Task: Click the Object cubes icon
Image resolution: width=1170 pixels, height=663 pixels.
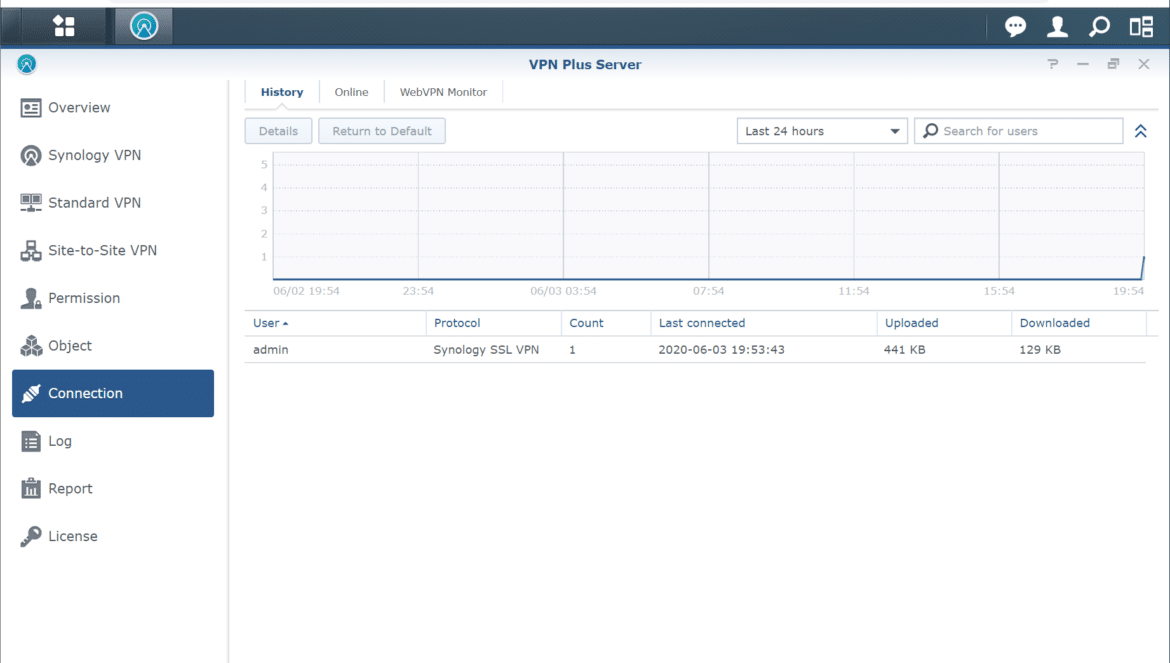Action: [31, 346]
